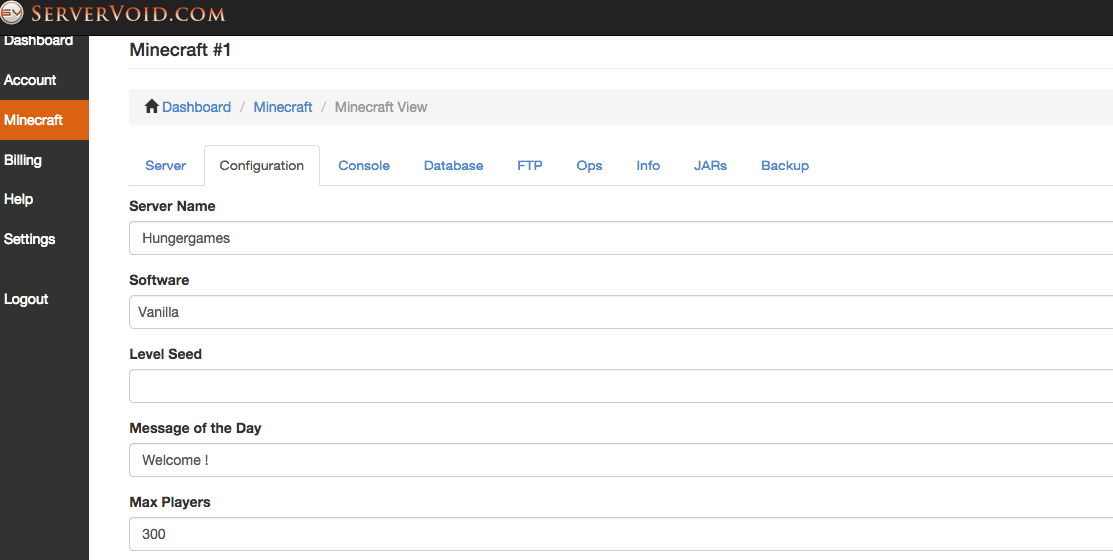This screenshot has height=560, width=1113.
Task: Switch to the Console tab
Action: 364,166
